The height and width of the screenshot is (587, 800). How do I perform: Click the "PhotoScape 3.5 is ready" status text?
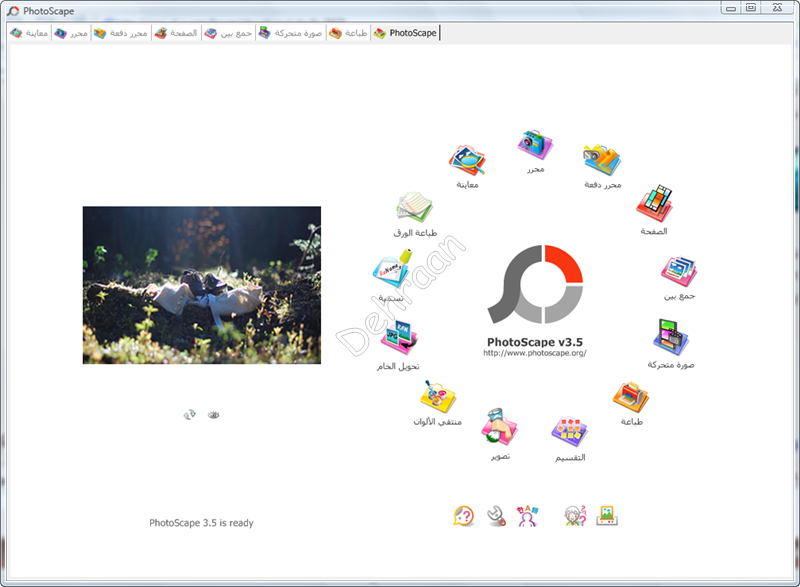(x=202, y=523)
